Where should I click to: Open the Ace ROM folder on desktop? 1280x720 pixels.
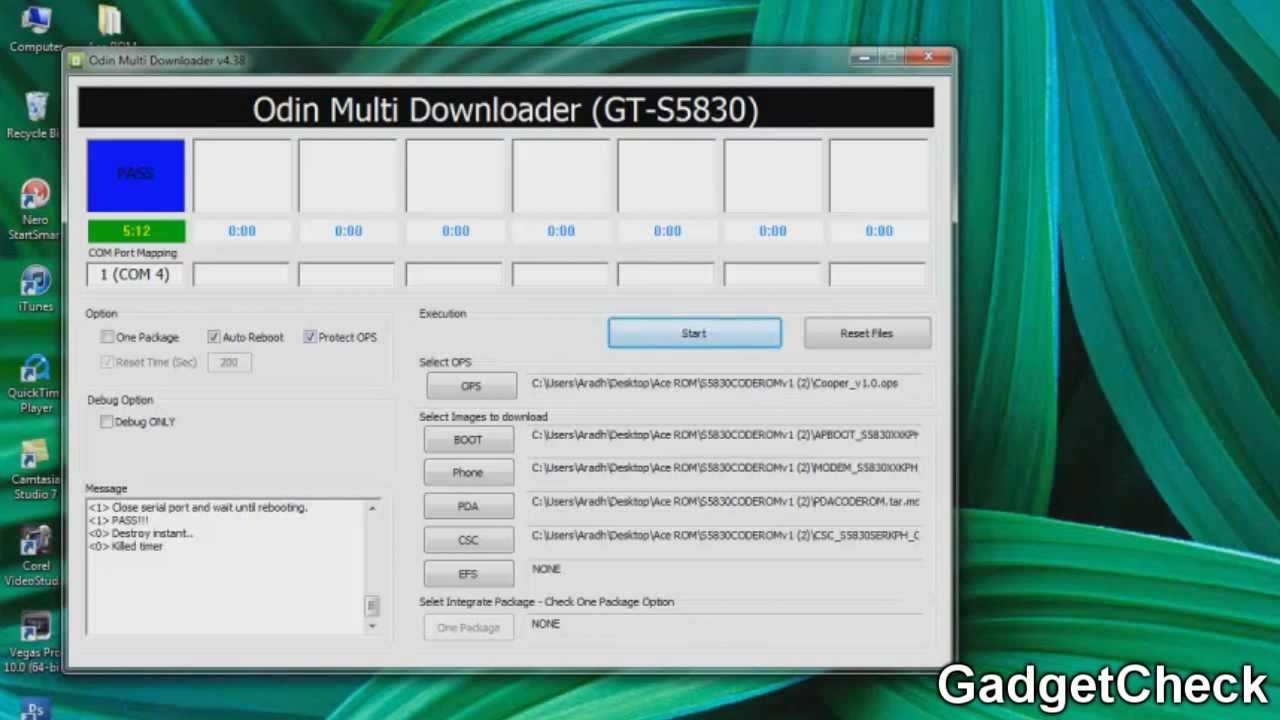point(110,28)
